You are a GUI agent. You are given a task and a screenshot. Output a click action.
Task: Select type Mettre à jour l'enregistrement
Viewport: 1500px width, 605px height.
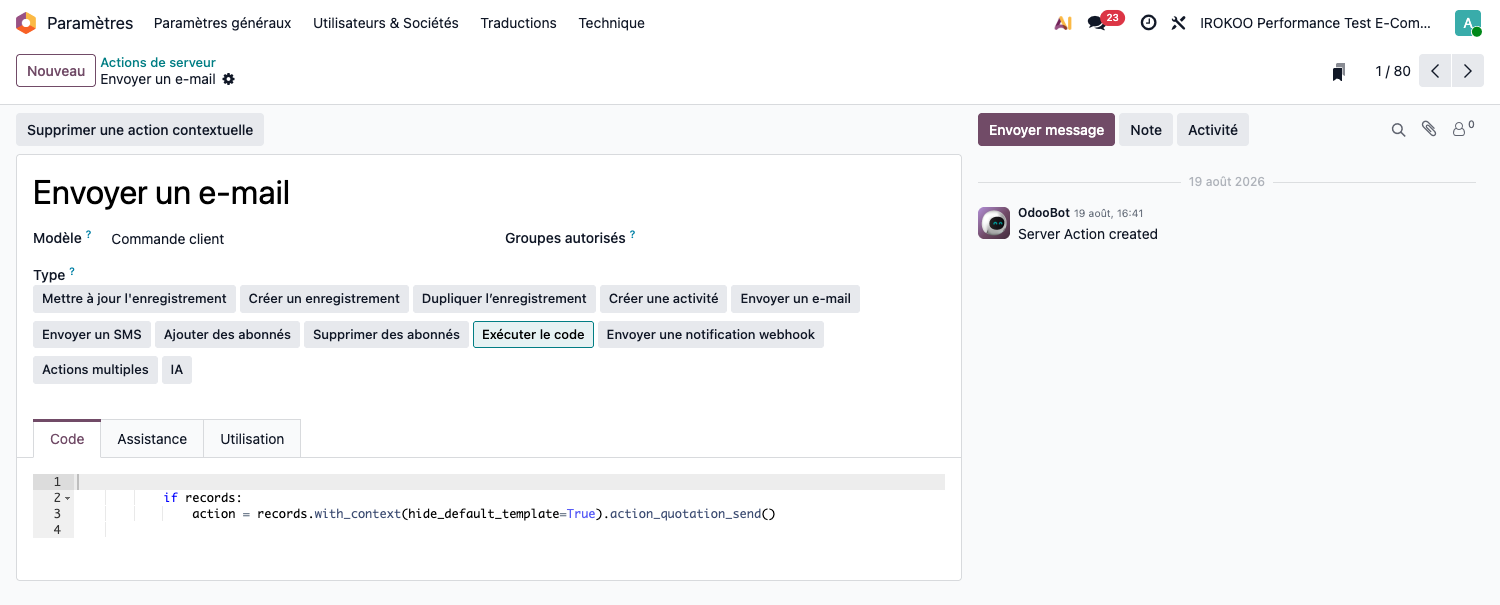(135, 299)
